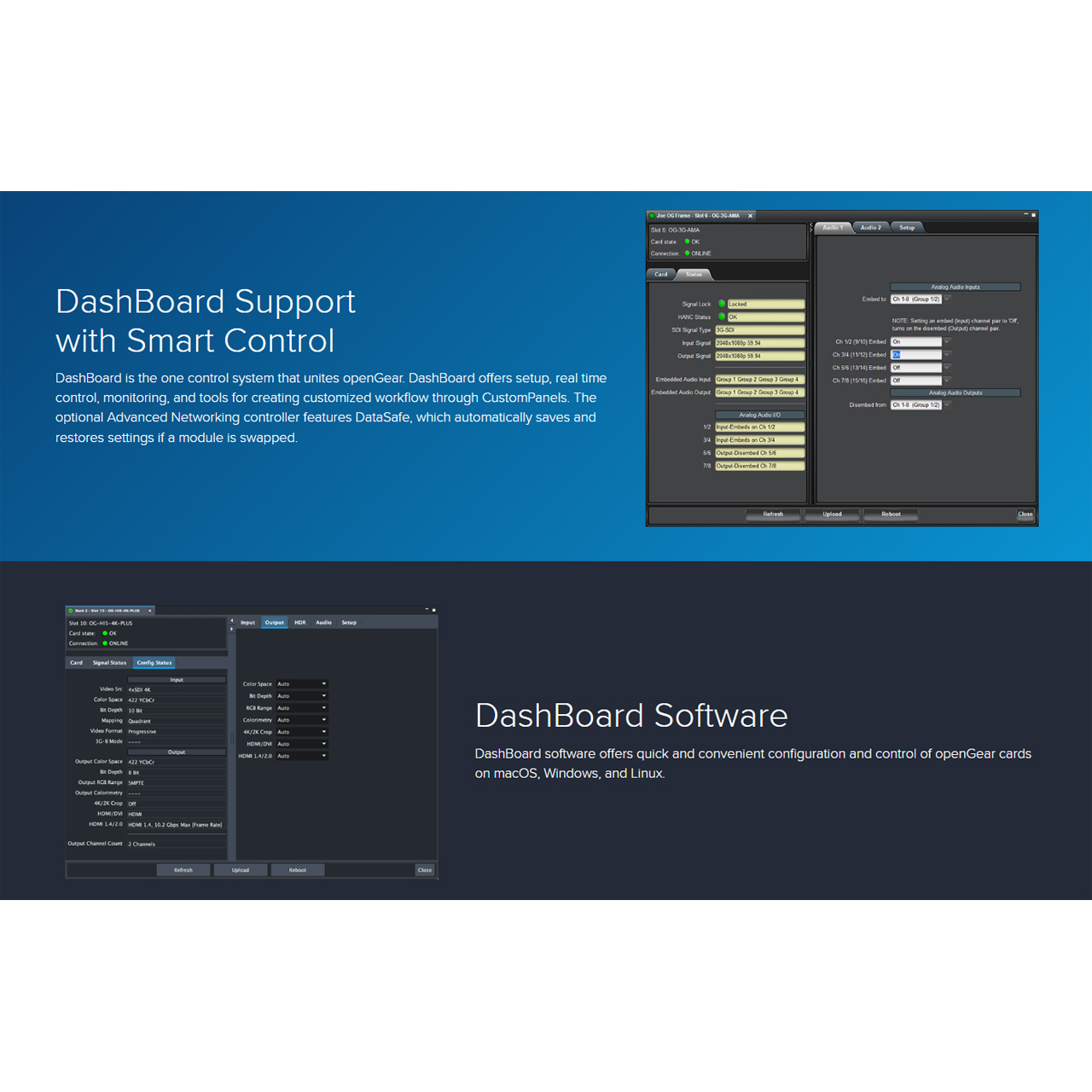The height and width of the screenshot is (1092, 1092).
Task: Close the Rack 2 Slot 10 tab with its X
Action: 150,611
